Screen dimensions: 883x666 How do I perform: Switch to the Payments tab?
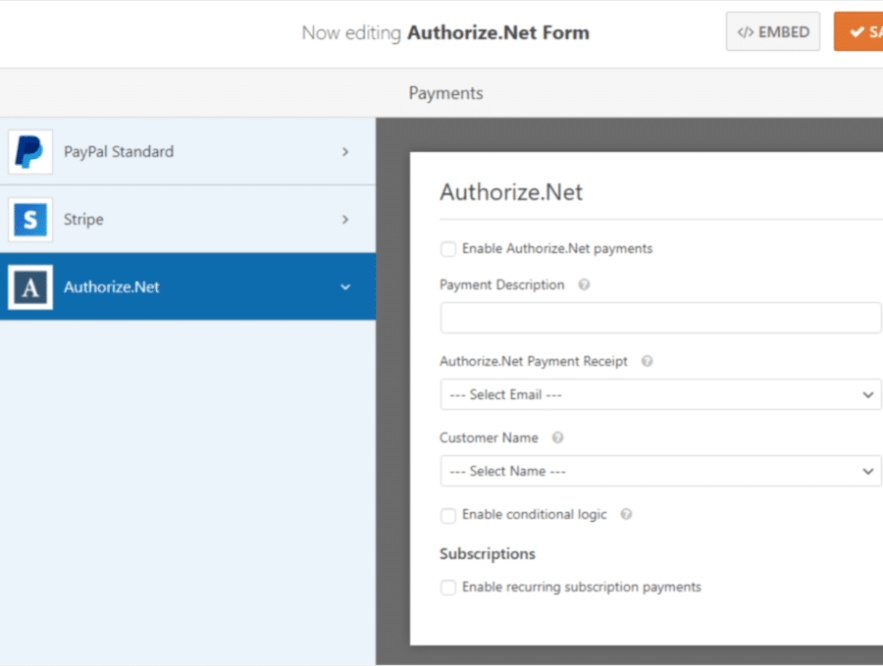[445, 92]
